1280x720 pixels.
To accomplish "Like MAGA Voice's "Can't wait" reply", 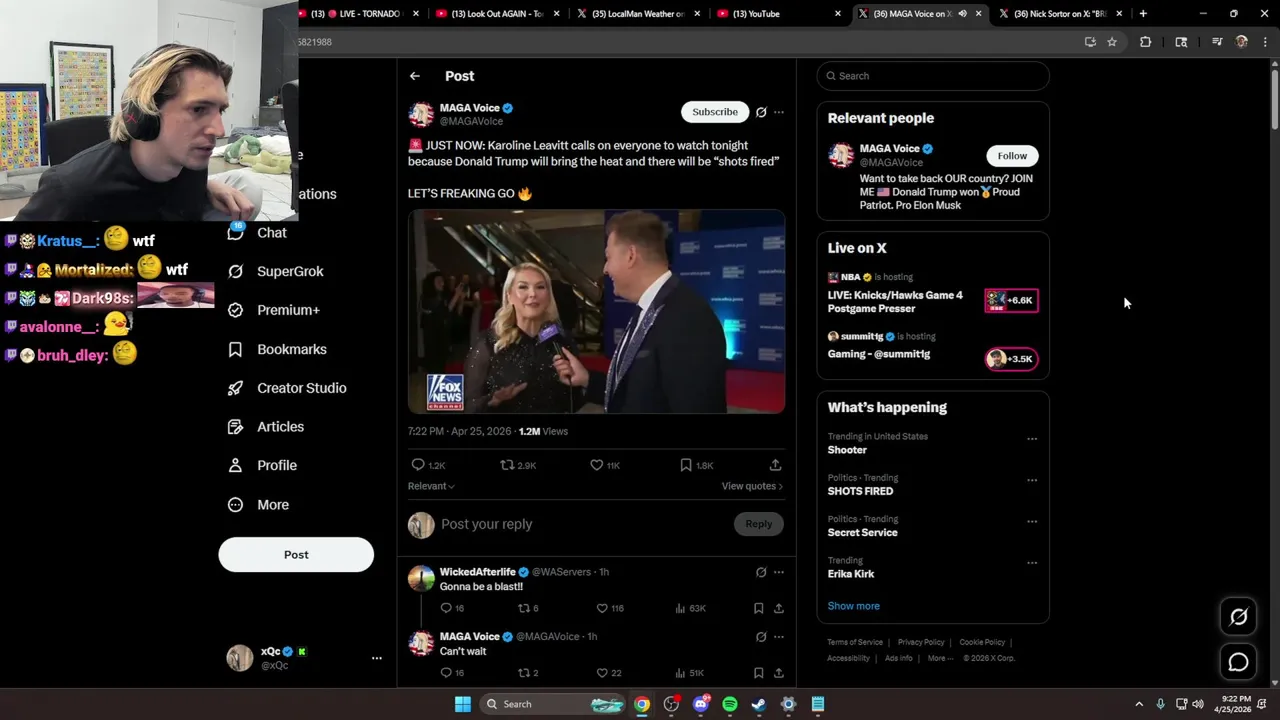I will (x=609, y=673).
